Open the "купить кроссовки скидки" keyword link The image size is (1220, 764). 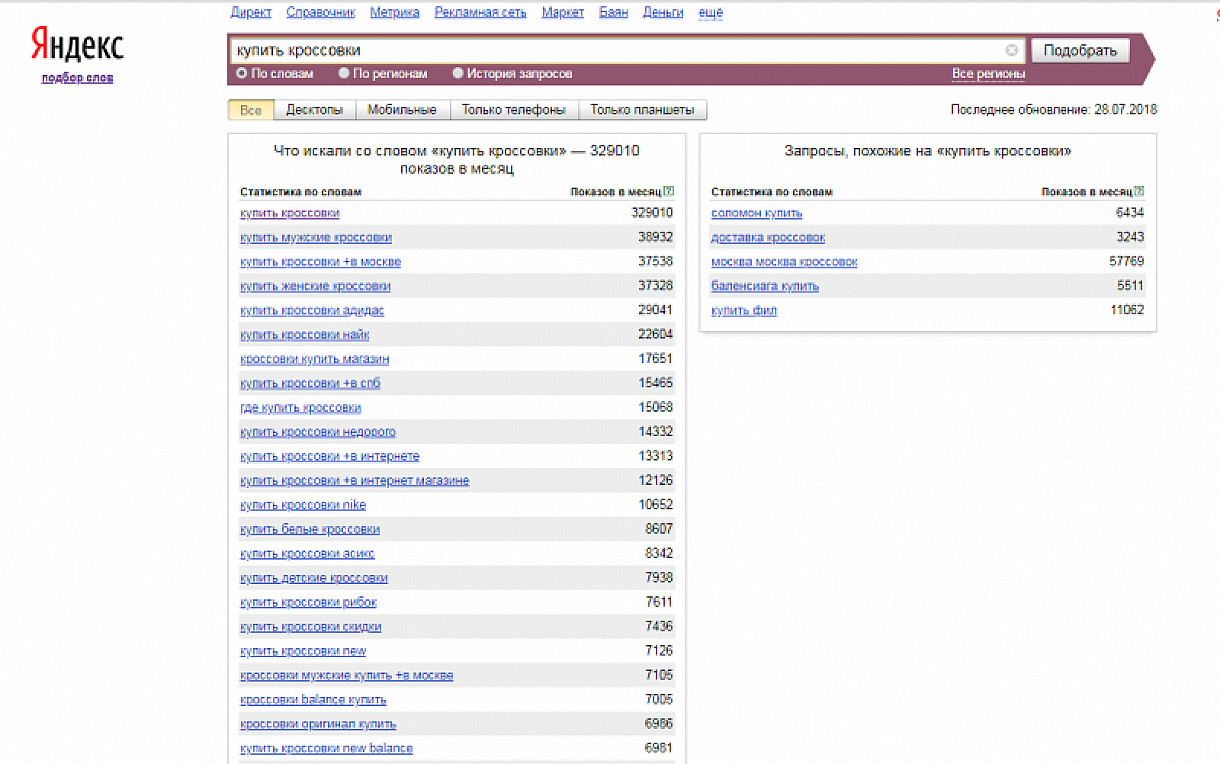pyautogui.click(x=311, y=627)
